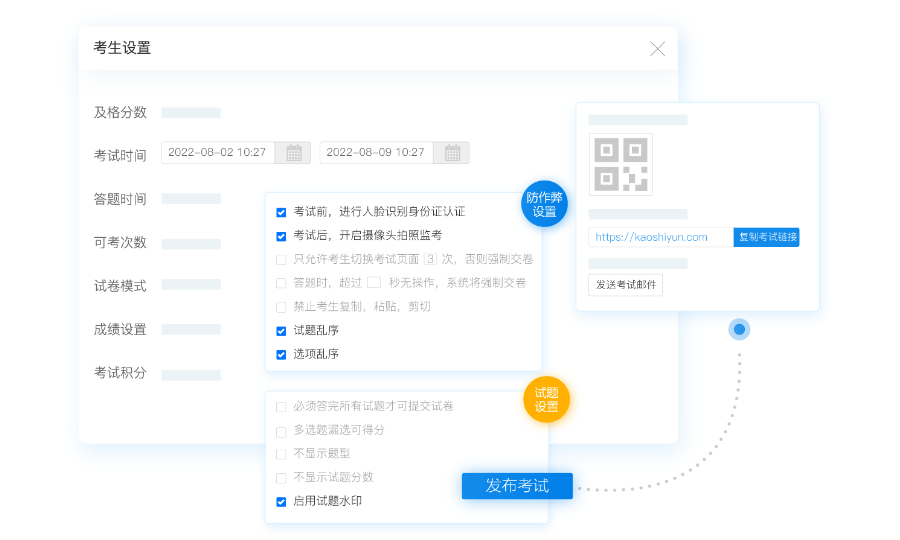The height and width of the screenshot is (540, 900).
Task: Toggle the 试题乱序 checkbox
Action: [281, 331]
